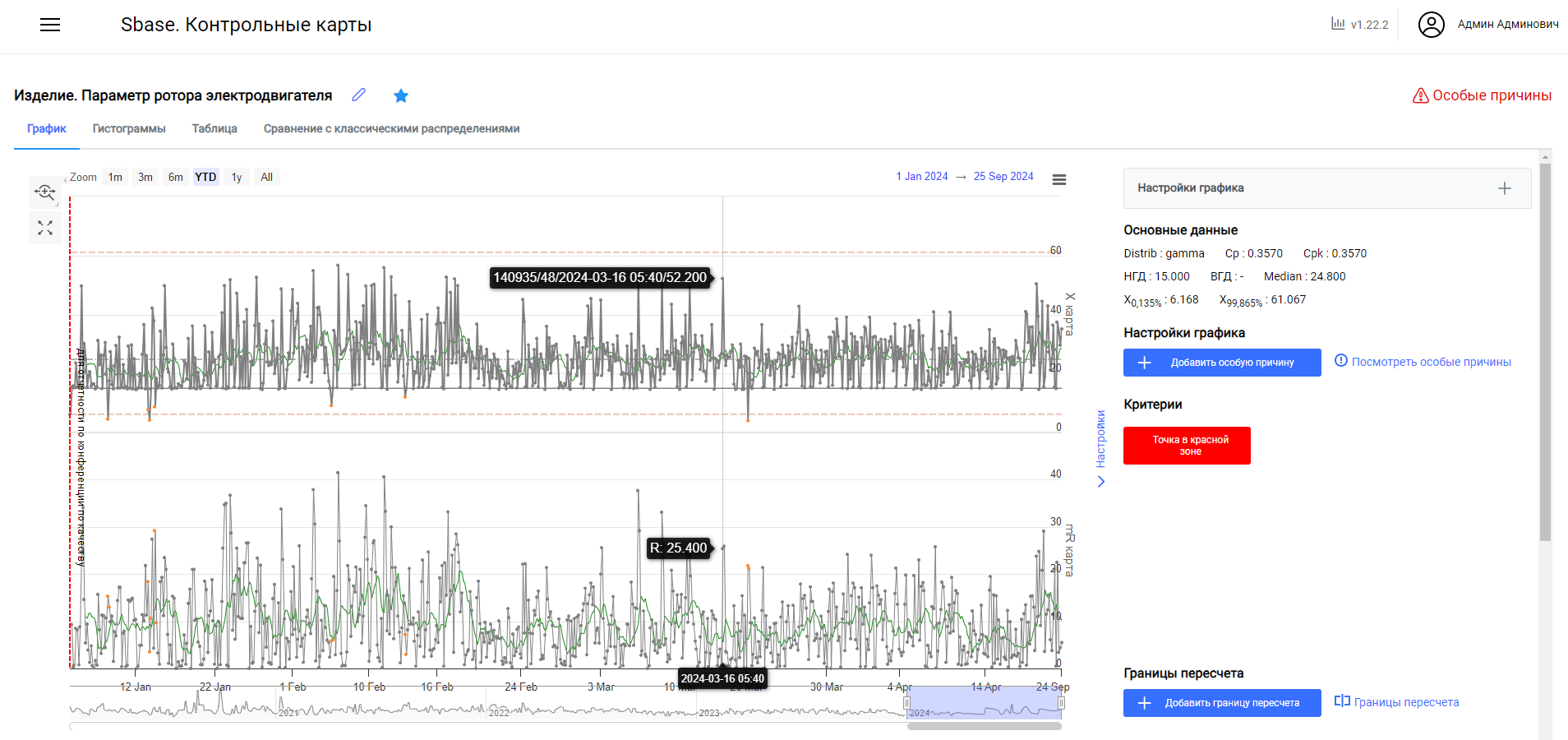Click the page vertical scrollbar
This screenshot has height=740, width=1568.
point(1545,352)
